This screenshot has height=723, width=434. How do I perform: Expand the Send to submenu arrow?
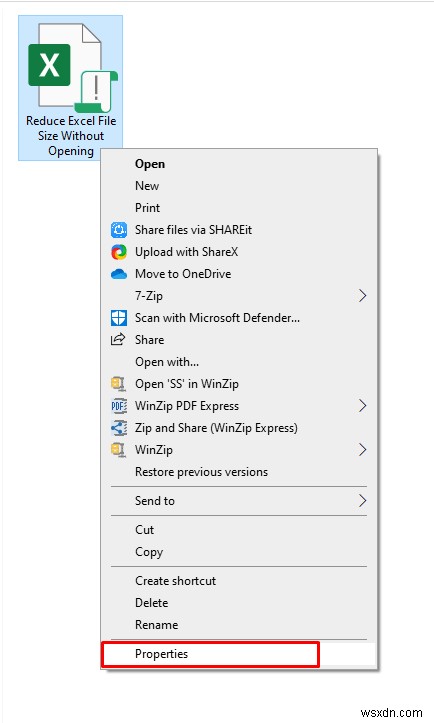[363, 501]
